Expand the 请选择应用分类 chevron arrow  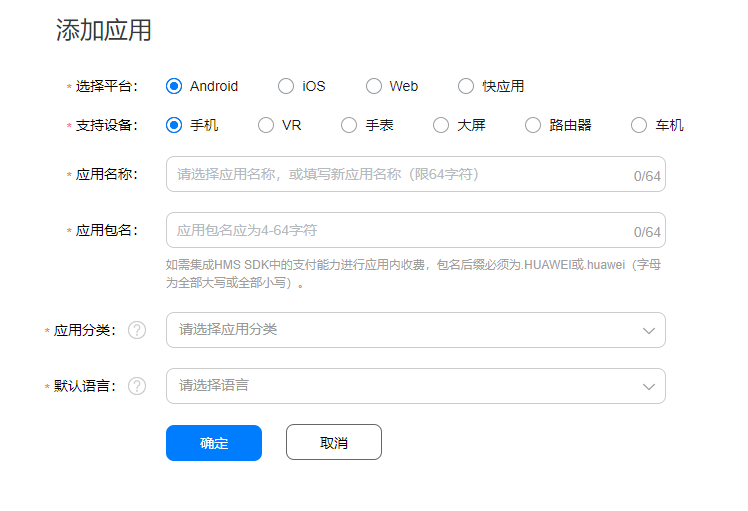click(x=648, y=331)
